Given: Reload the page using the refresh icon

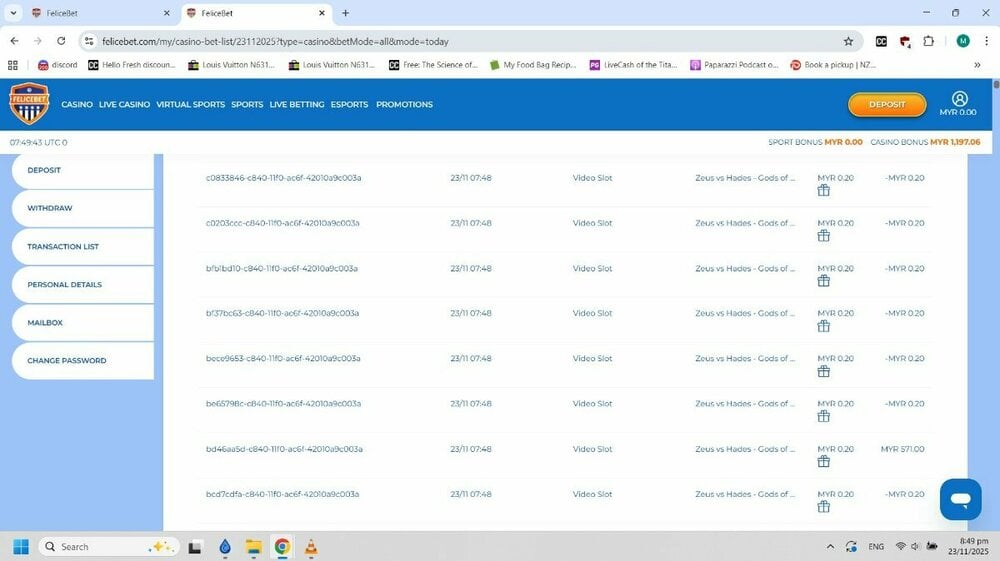Looking at the screenshot, I should pos(61,41).
